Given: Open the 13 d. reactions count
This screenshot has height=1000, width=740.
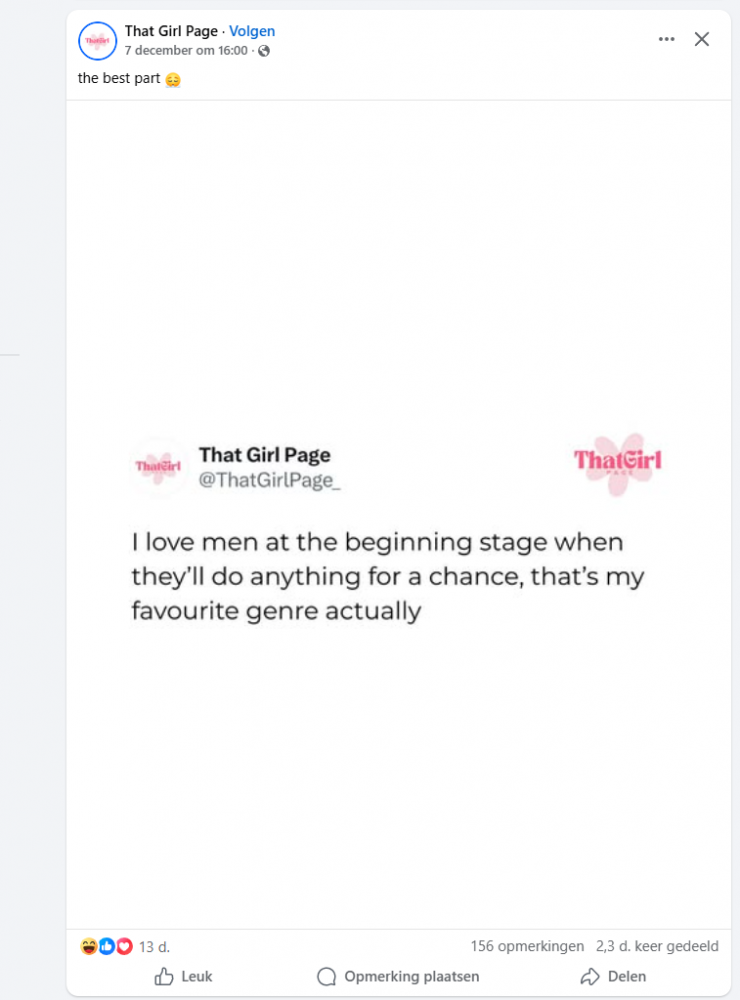Looking at the screenshot, I should 153,946.
